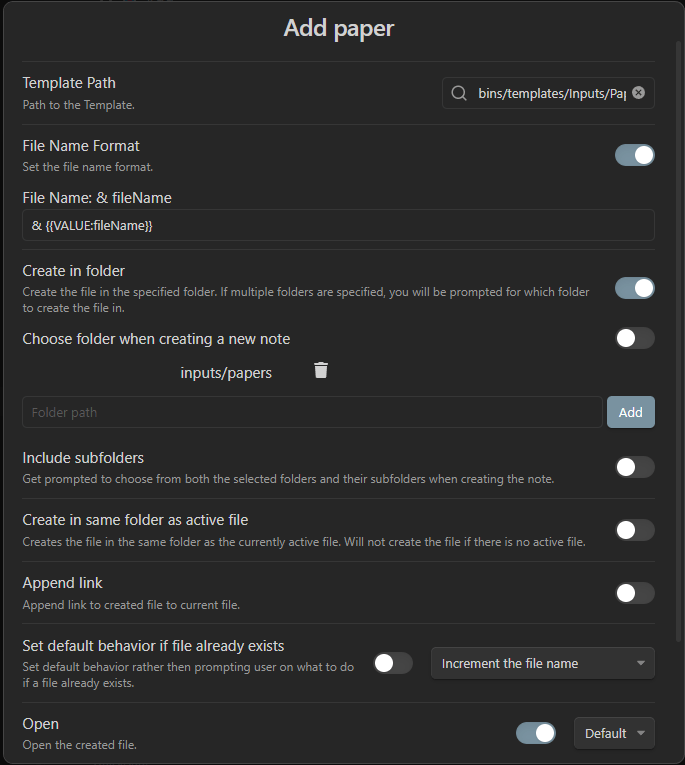Enable Include subfolders option
685x765 pixels.
pos(634,467)
